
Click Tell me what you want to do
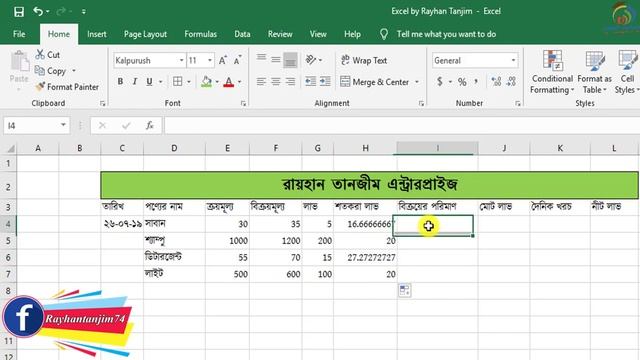[x=446, y=34]
